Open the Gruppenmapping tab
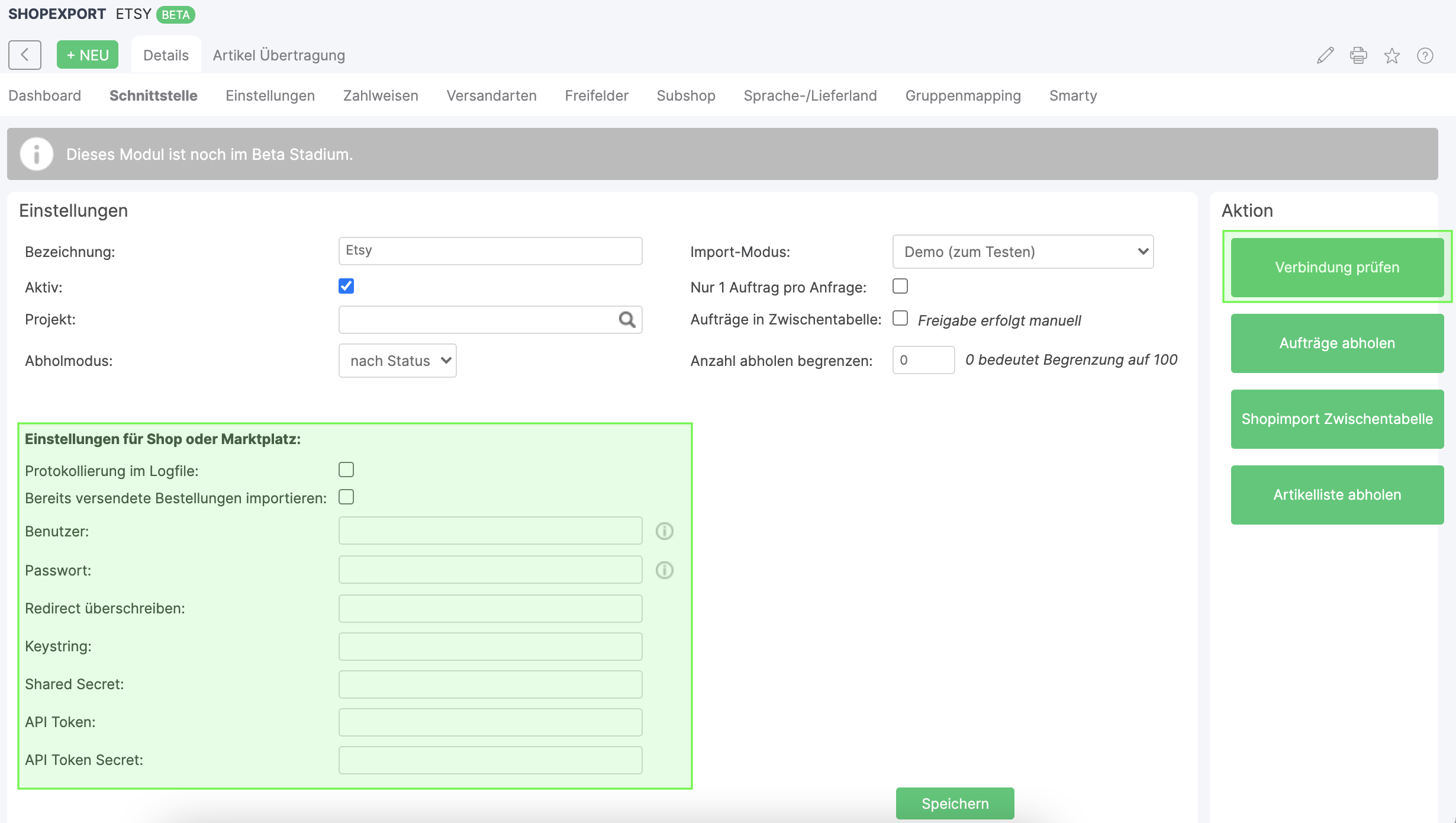 963,95
